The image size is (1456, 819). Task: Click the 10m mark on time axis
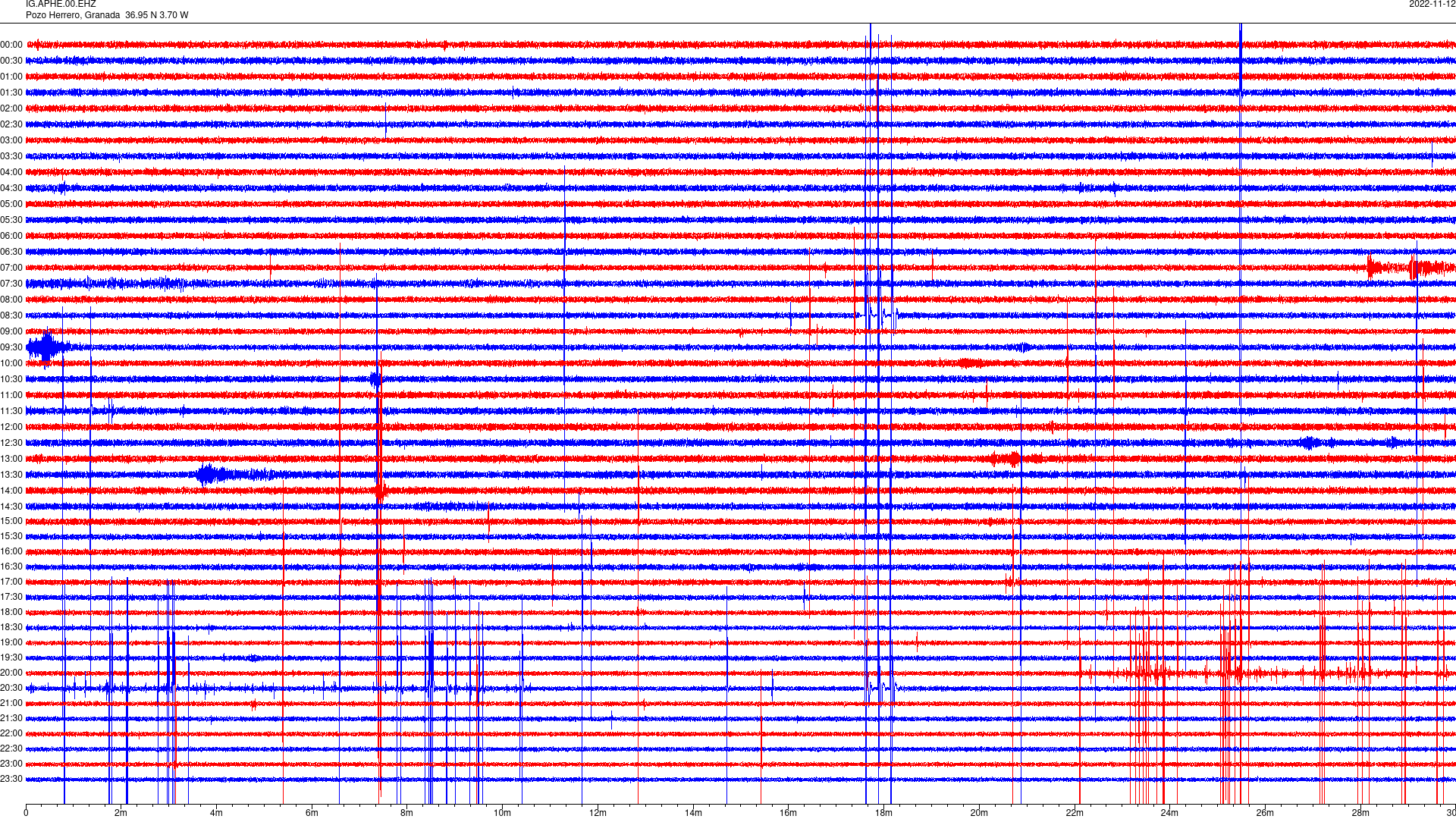(502, 813)
